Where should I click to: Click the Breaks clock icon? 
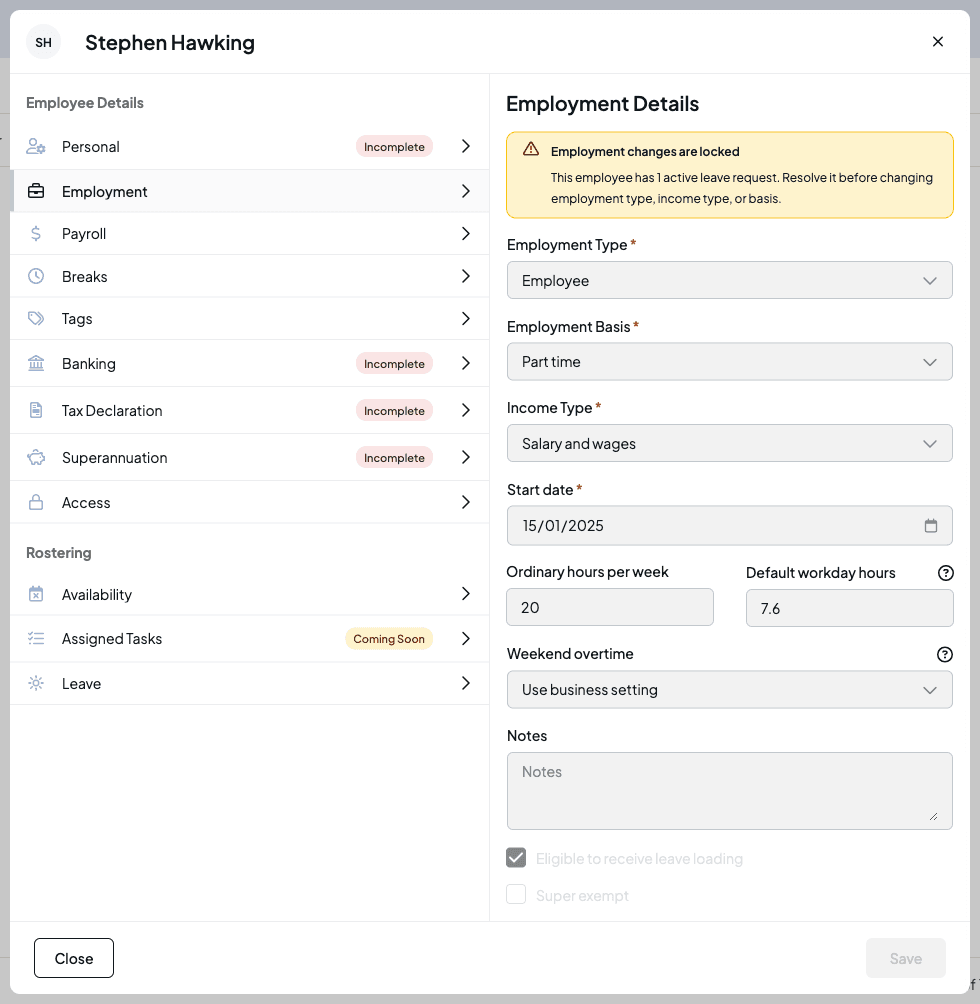point(36,276)
